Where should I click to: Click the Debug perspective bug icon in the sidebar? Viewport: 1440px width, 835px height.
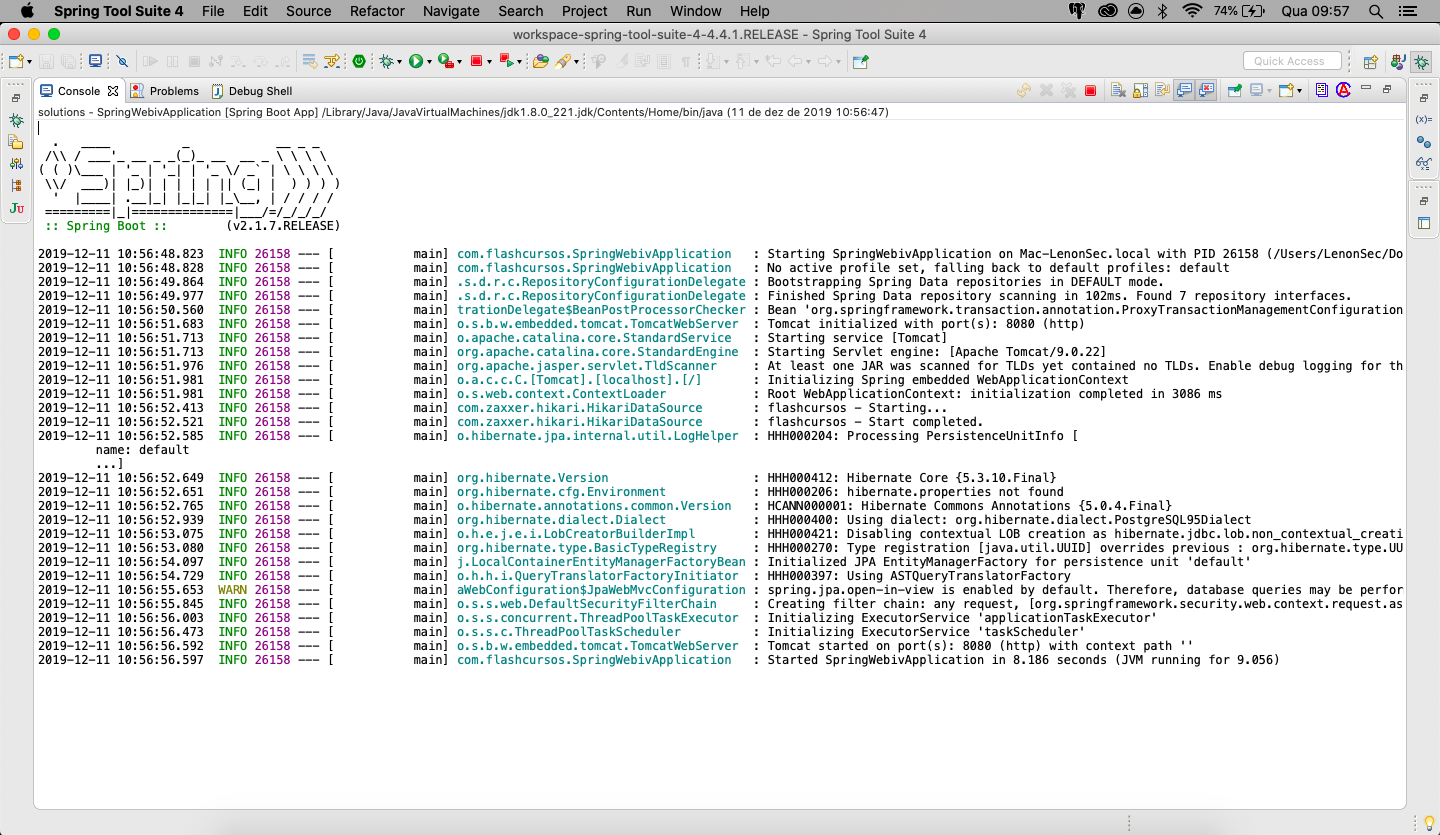pos(1421,62)
